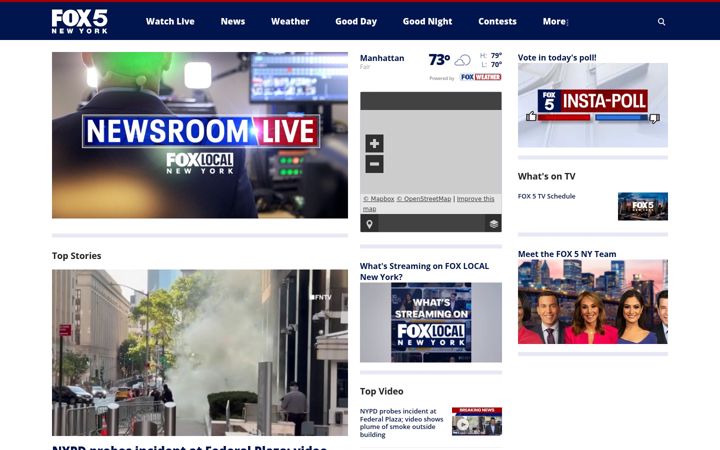Open the FOX 5 NY team photo
Image resolution: width=720 pixels, height=450 pixels.
tap(593, 302)
